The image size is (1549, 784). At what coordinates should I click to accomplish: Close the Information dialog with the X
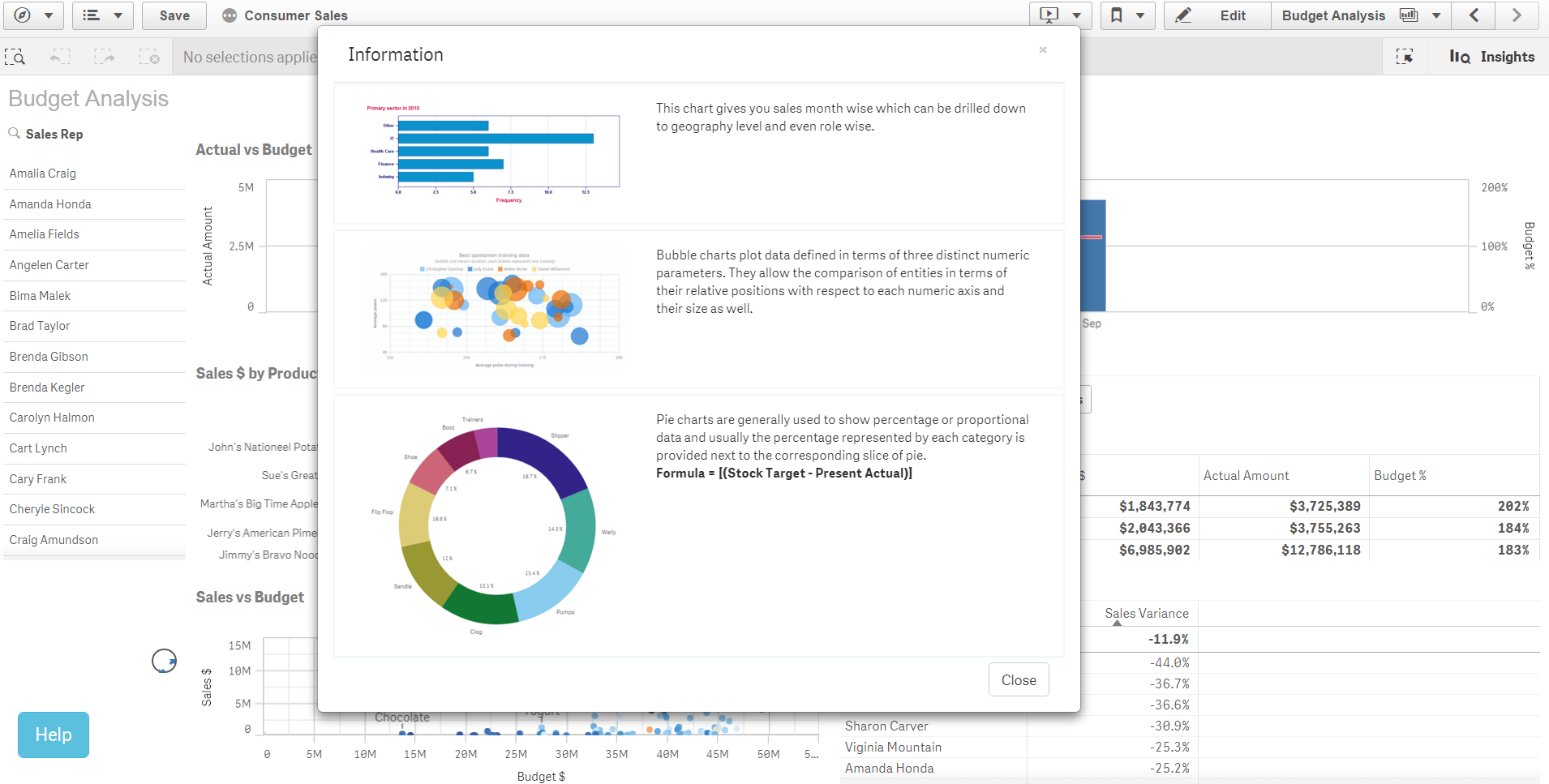click(1043, 50)
